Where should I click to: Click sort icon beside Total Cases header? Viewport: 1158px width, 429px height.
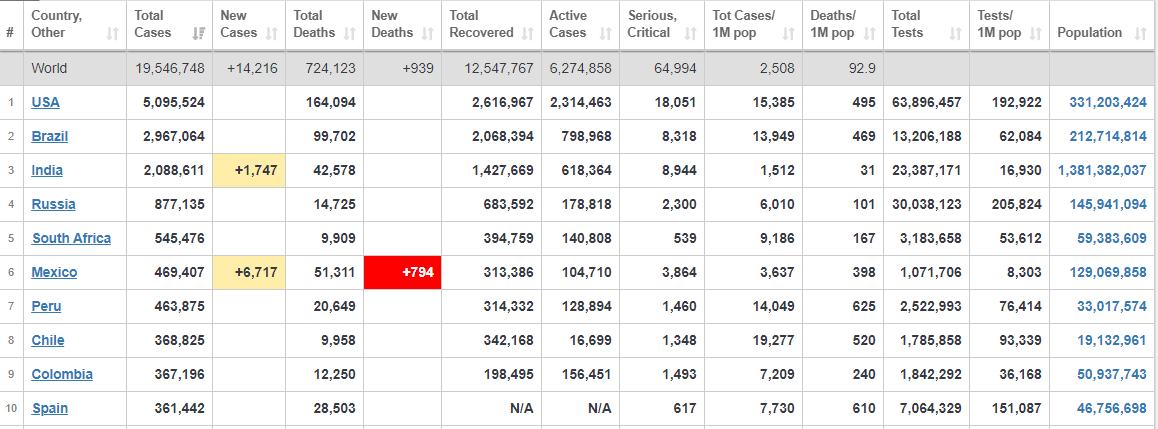198,33
